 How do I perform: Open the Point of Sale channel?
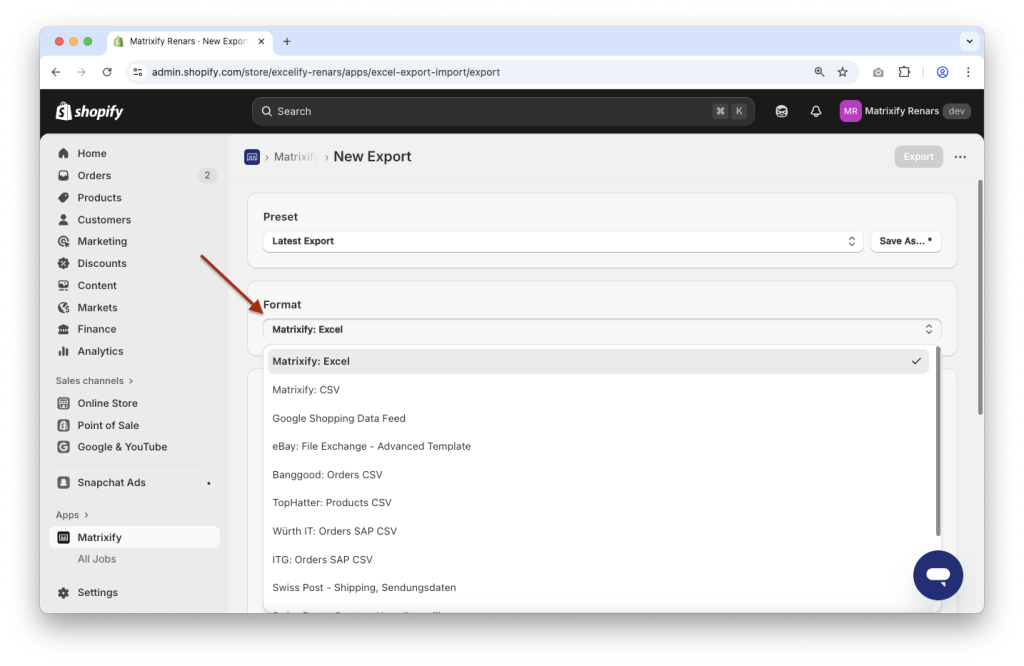(110, 425)
